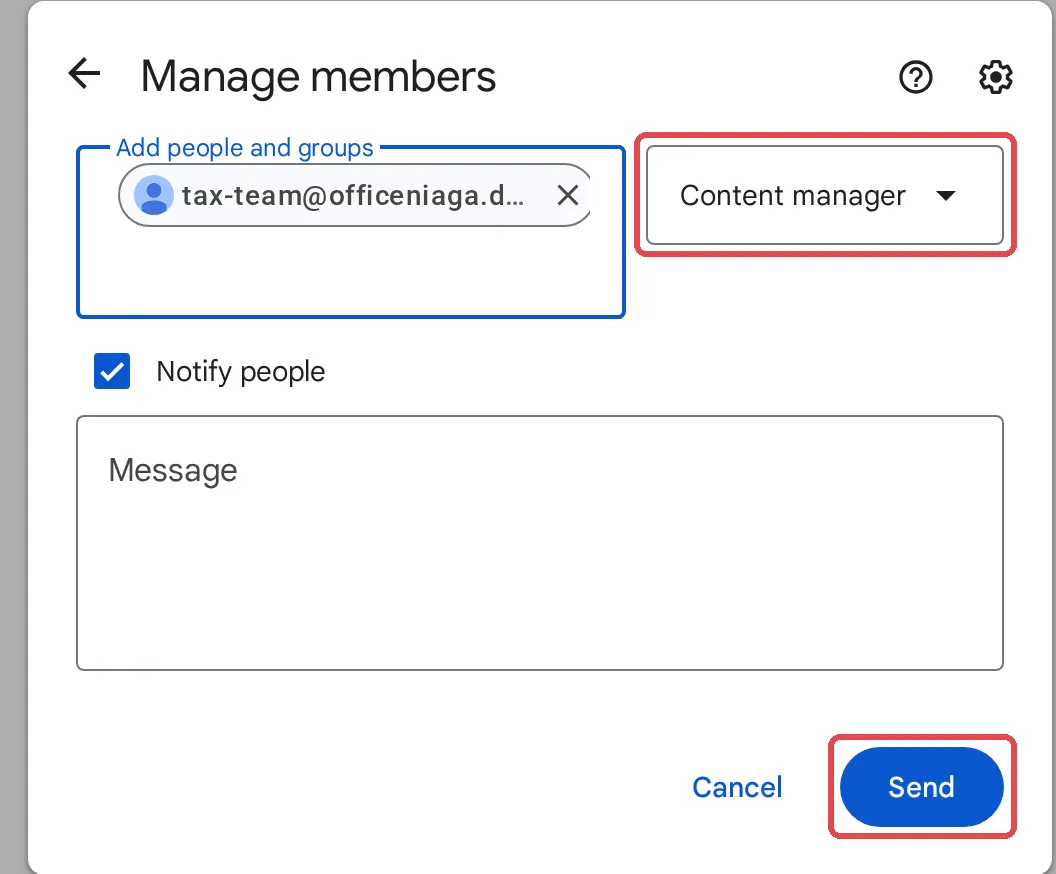Open settings via the gear icon
This screenshot has height=874, width=1056.
(995, 77)
